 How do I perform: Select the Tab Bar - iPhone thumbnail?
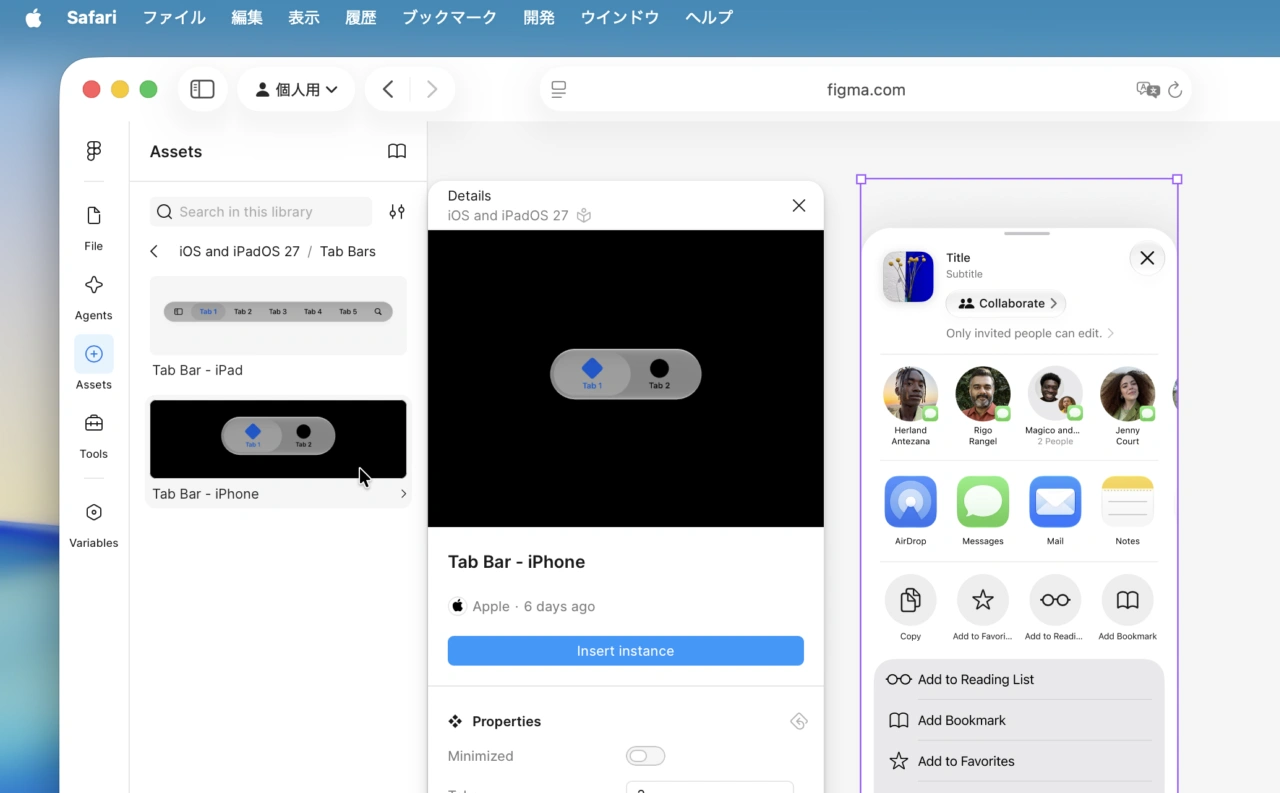pos(278,439)
